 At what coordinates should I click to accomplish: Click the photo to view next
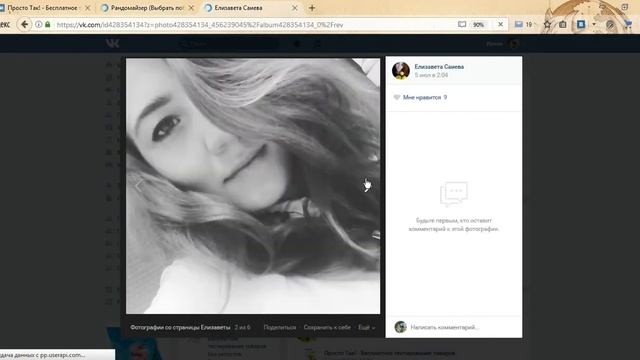point(253,186)
